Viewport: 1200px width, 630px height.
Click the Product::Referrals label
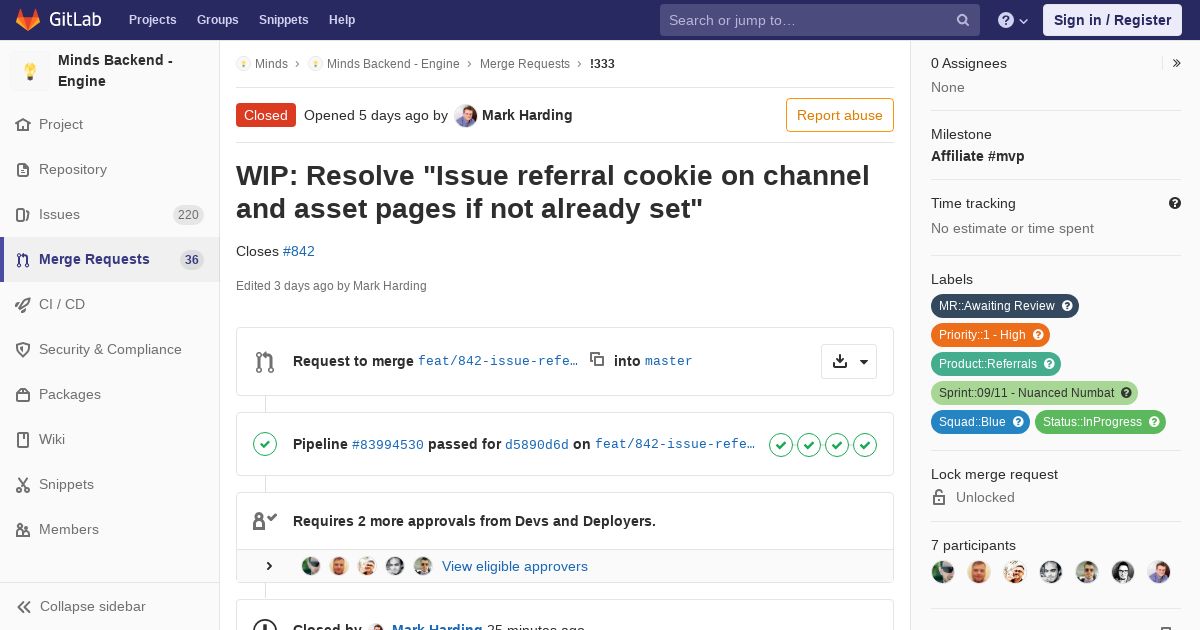pos(996,364)
